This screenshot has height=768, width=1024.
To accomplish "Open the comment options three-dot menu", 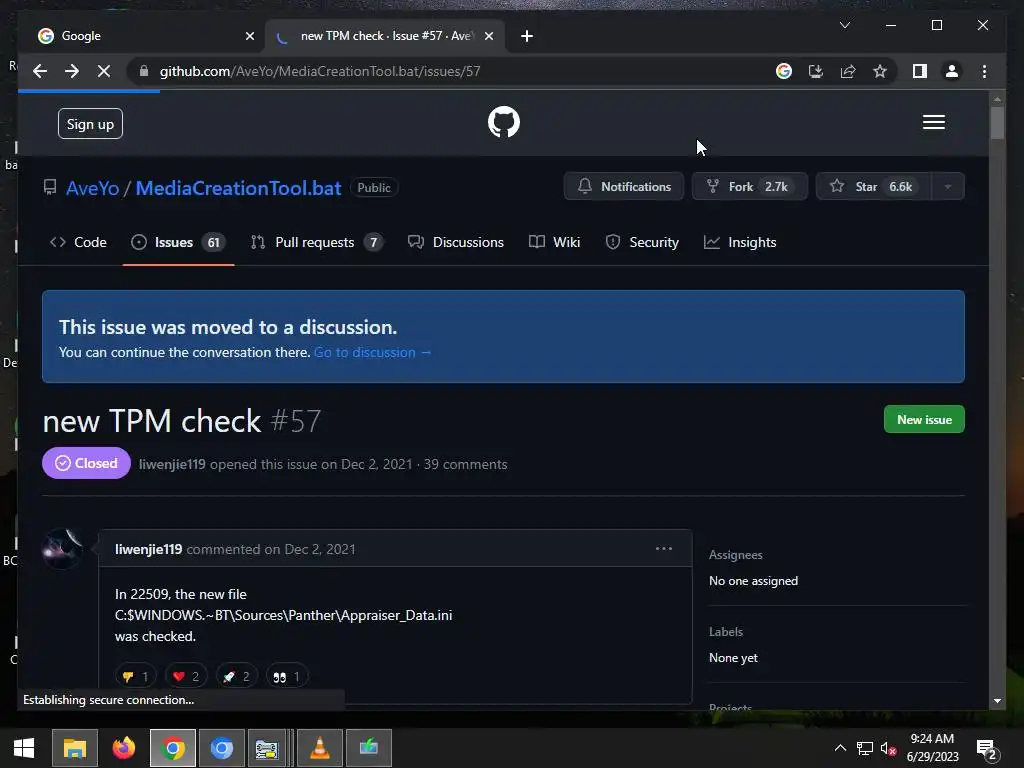I will tap(664, 549).
